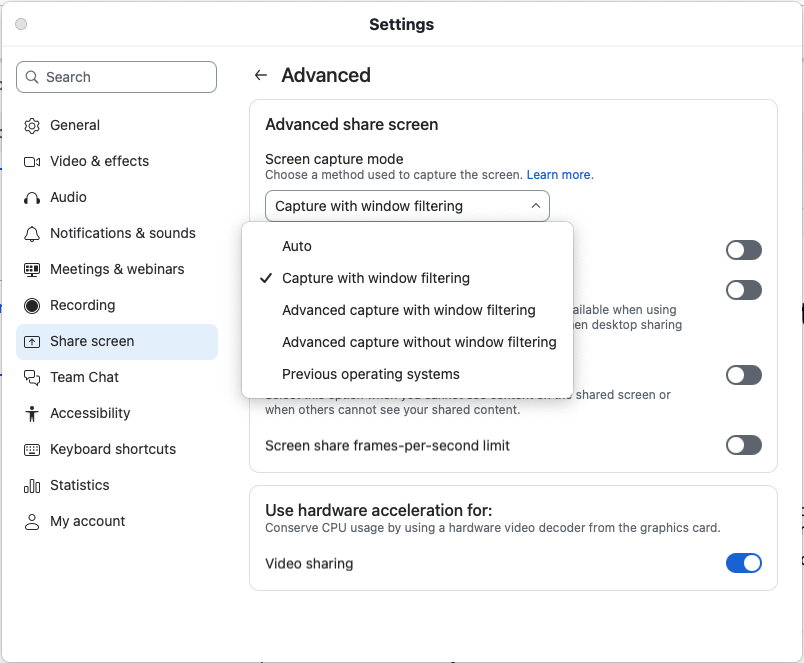
Task: Click the Audio headphones icon
Action: click(32, 198)
